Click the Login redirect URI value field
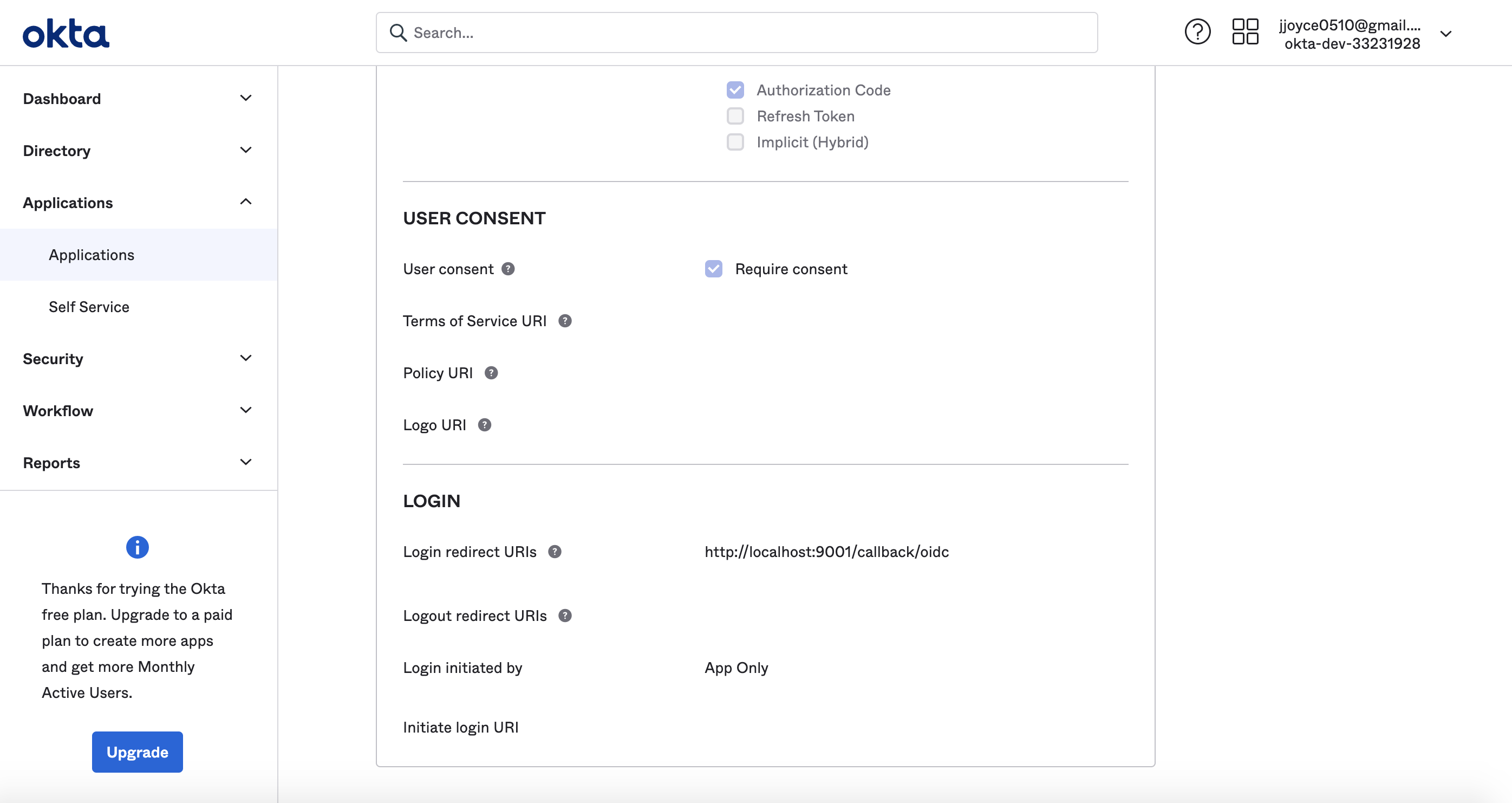This screenshot has width=1512, height=803. pyautogui.click(x=826, y=552)
